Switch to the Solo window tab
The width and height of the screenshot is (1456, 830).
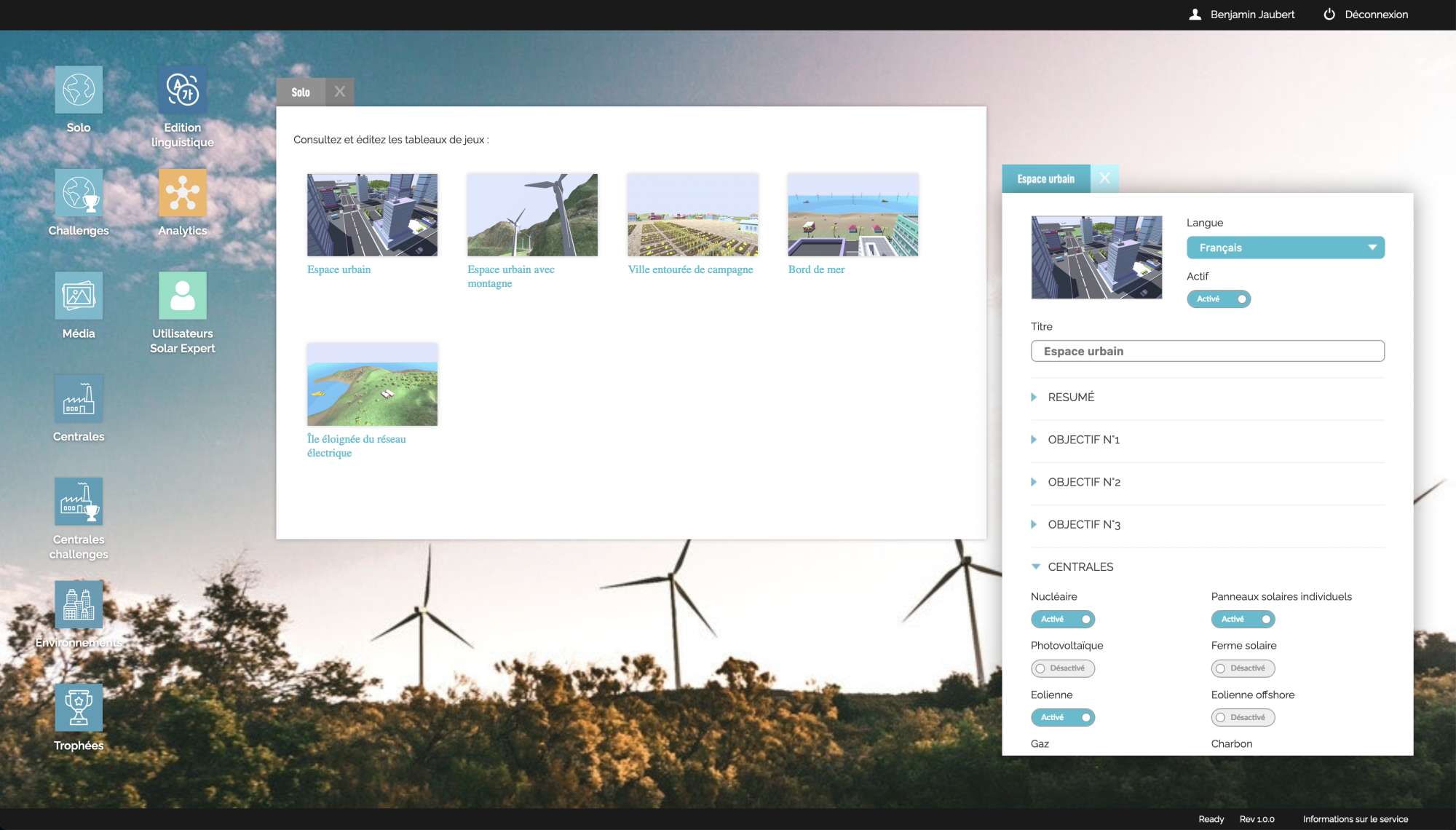tap(301, 92)
